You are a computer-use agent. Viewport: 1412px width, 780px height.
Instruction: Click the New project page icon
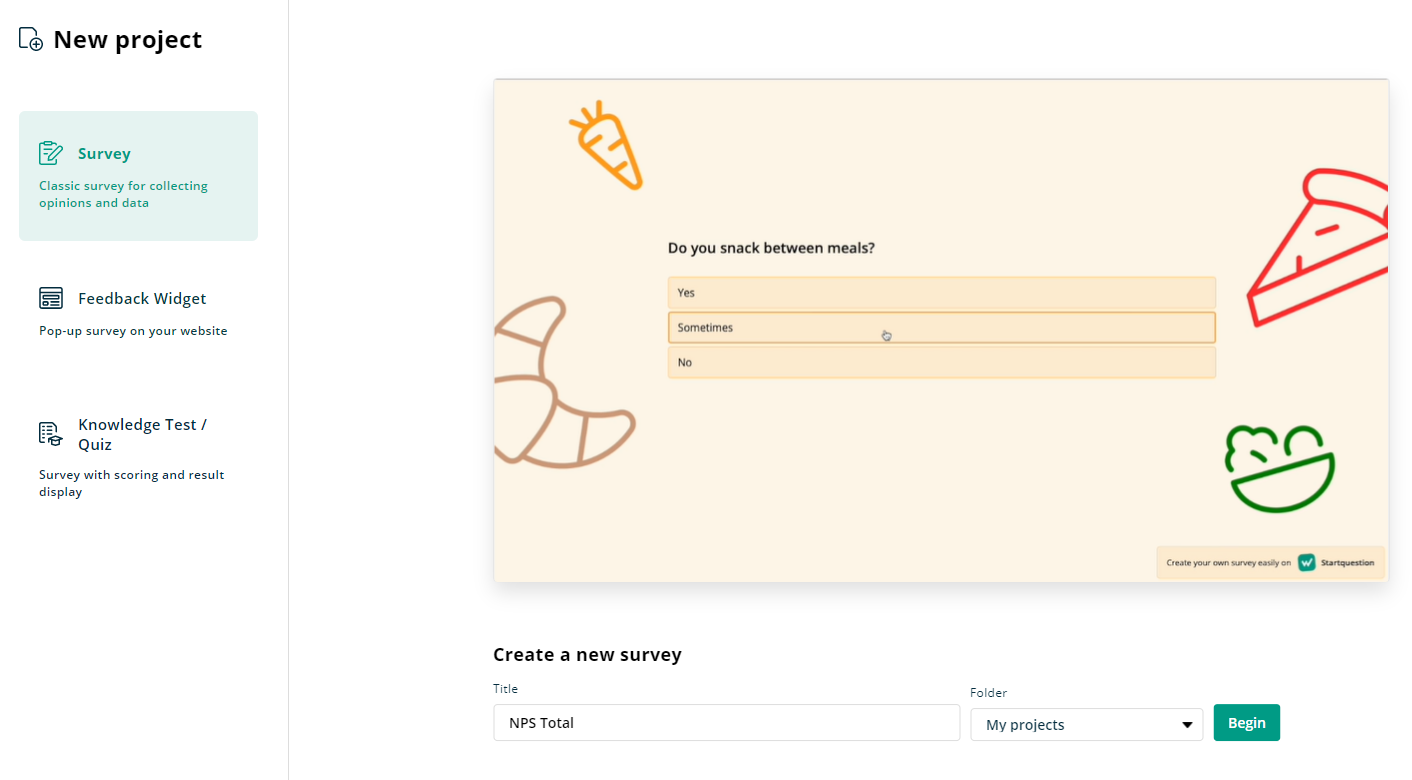coord(31,39)
